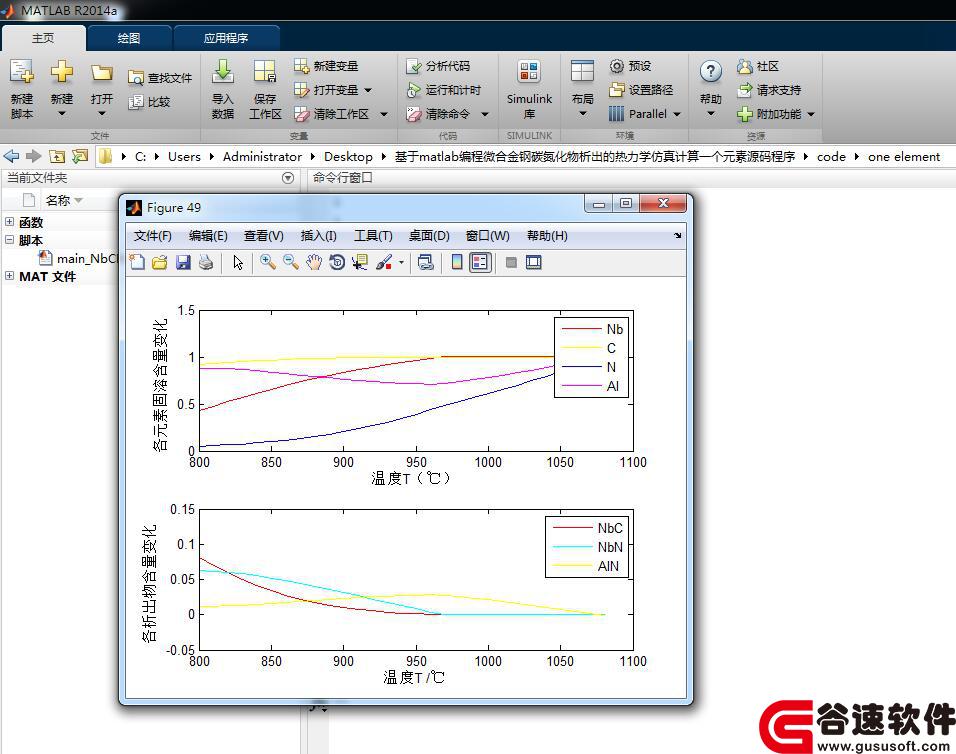Collapse the 脚本 tree node
This screenshot has width=956, height=754.
(x=10, y=240)
